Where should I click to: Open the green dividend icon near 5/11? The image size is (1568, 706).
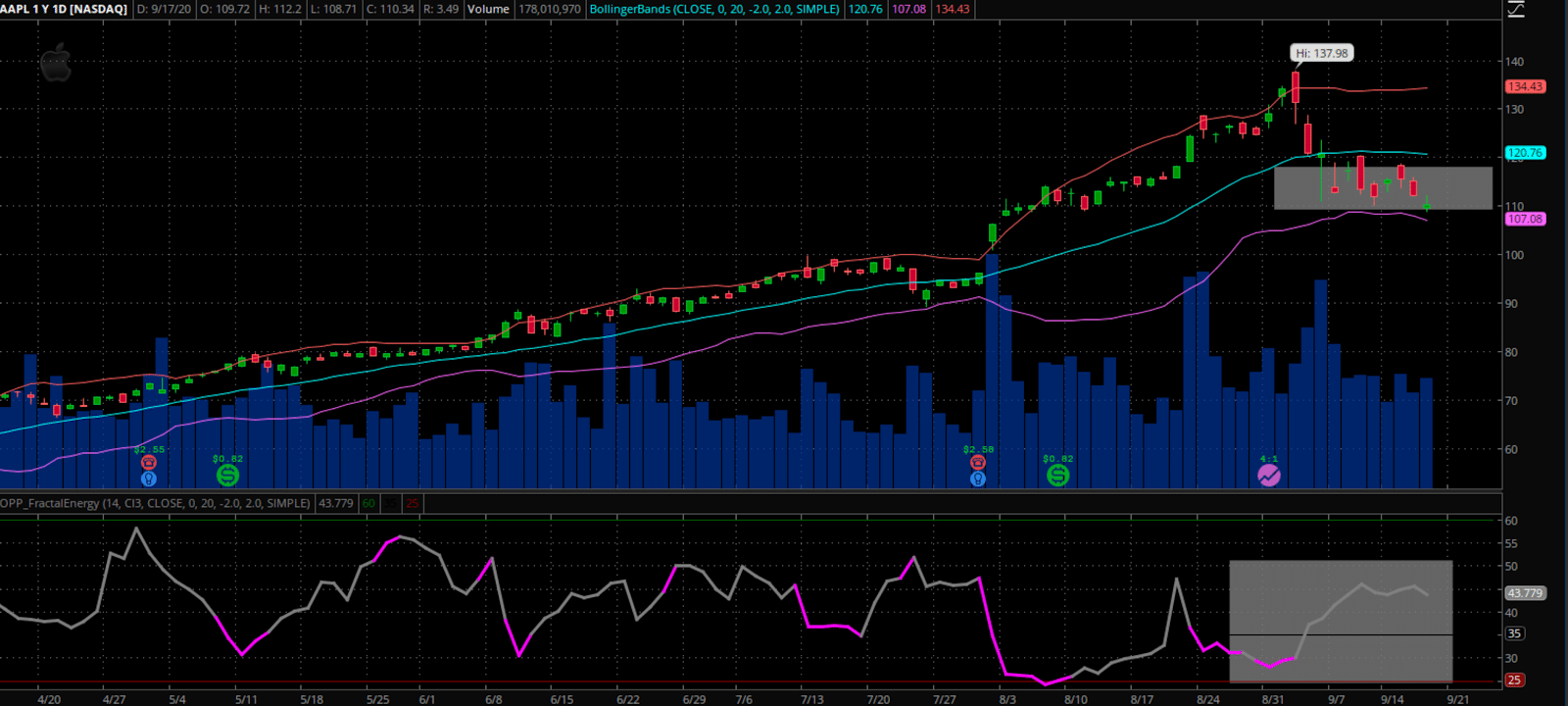[x=227, y=476]
